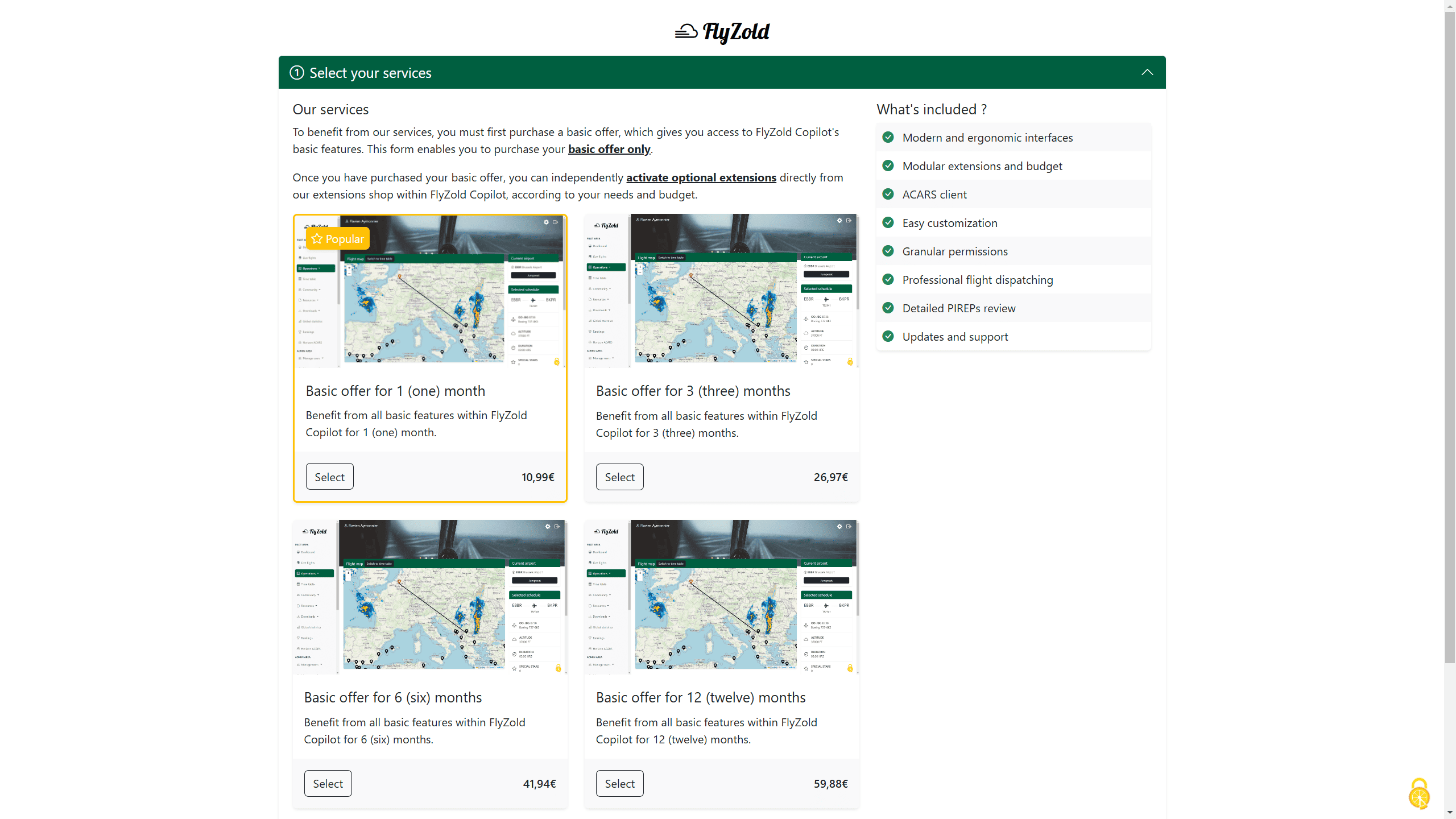Click the checkmark icon next to Updates and support
The width and height of the screenshot is (1456, 819).
coord(888,336)
